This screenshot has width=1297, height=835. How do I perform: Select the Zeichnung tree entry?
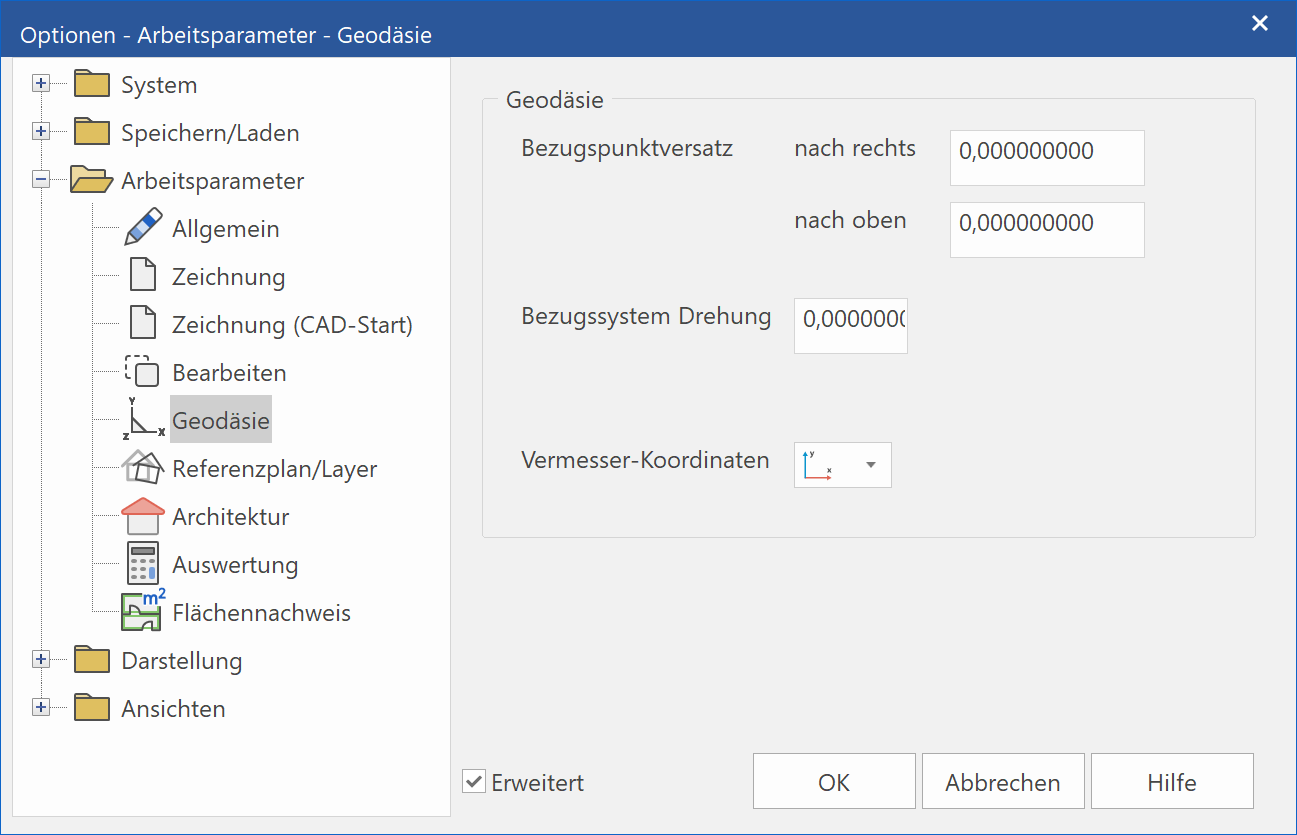[x=229, y=277]
